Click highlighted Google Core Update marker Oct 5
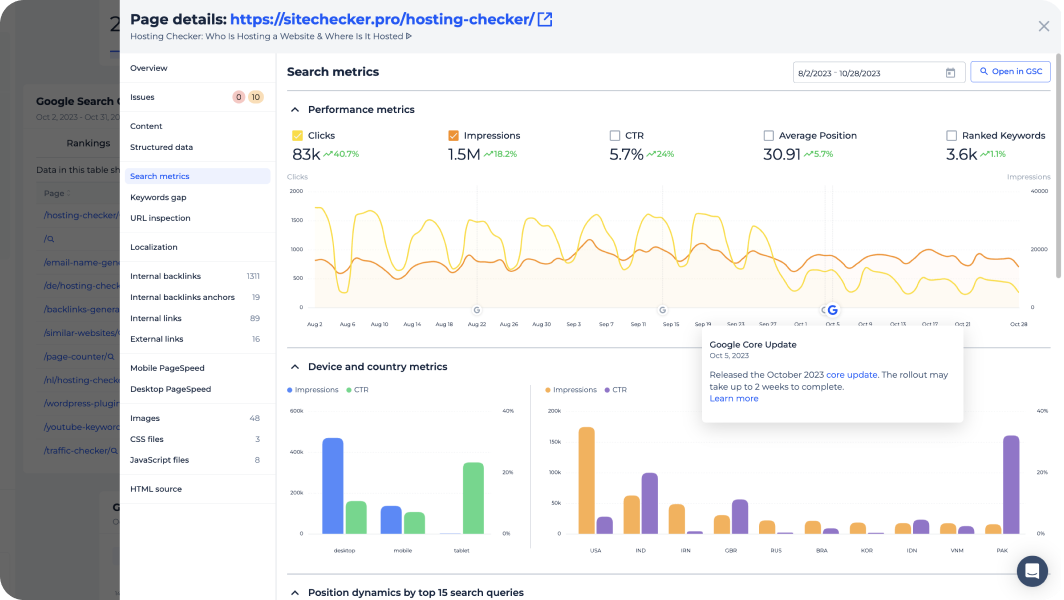 coord(833,310)
